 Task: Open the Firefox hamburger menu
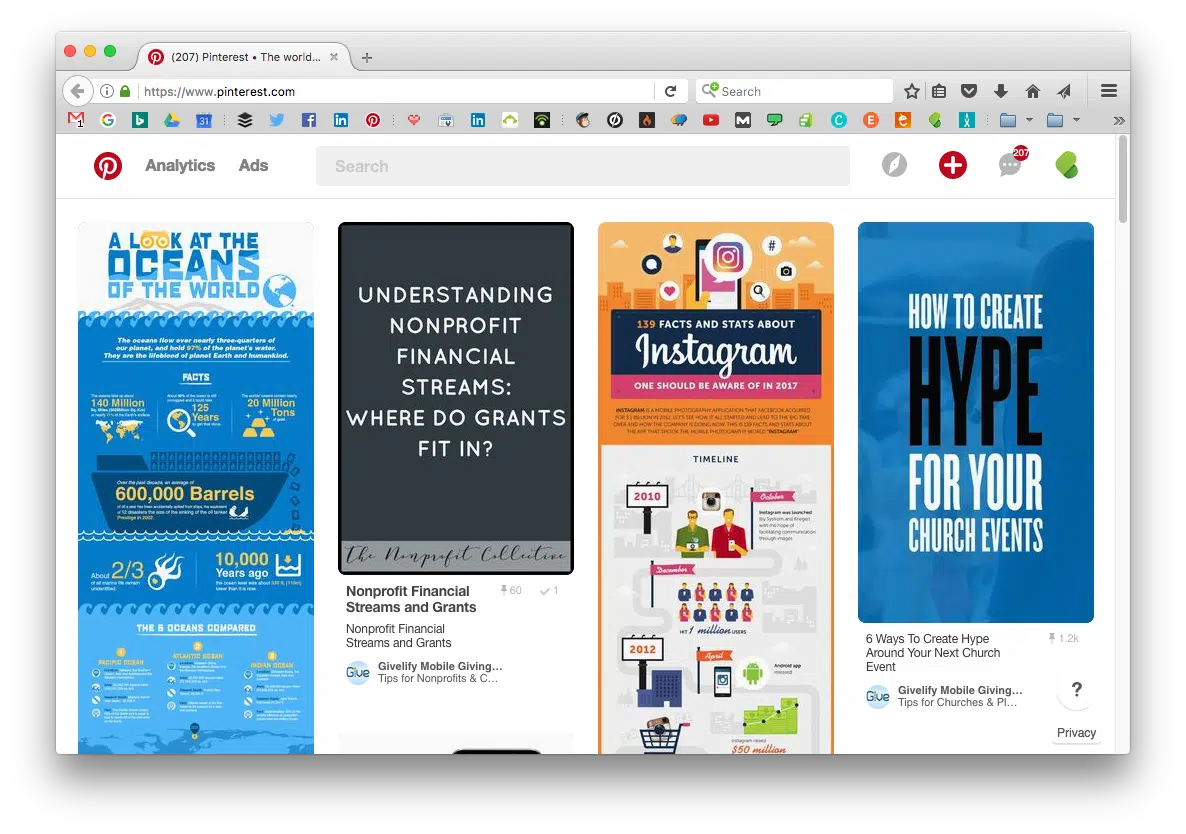click(1109, 91)
